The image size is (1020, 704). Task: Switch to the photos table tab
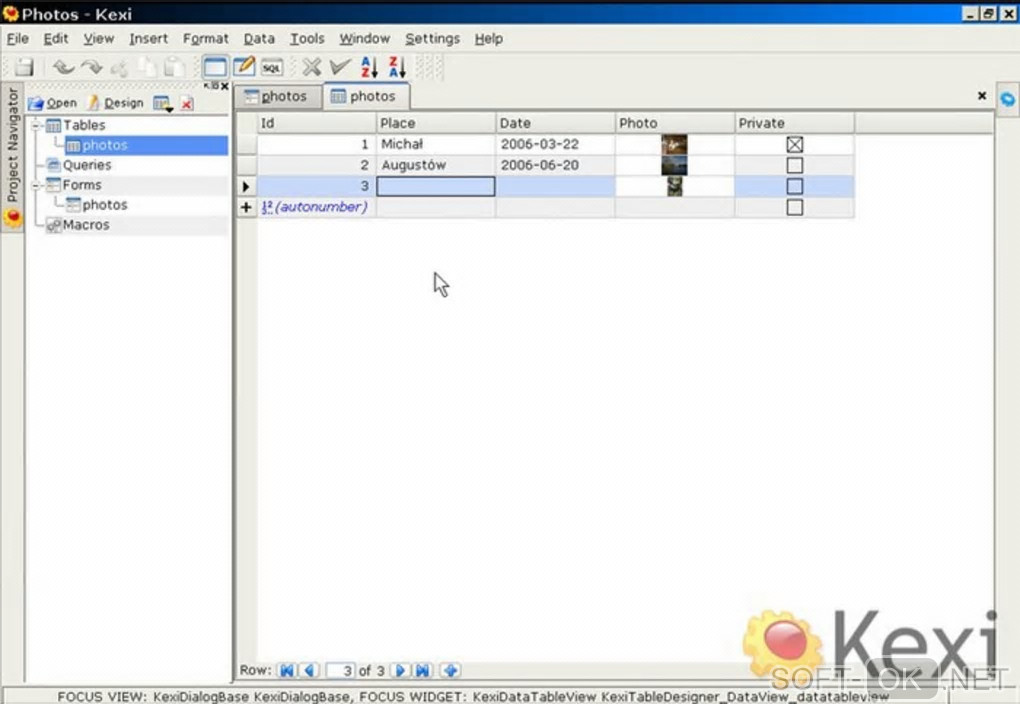[367, 96]
